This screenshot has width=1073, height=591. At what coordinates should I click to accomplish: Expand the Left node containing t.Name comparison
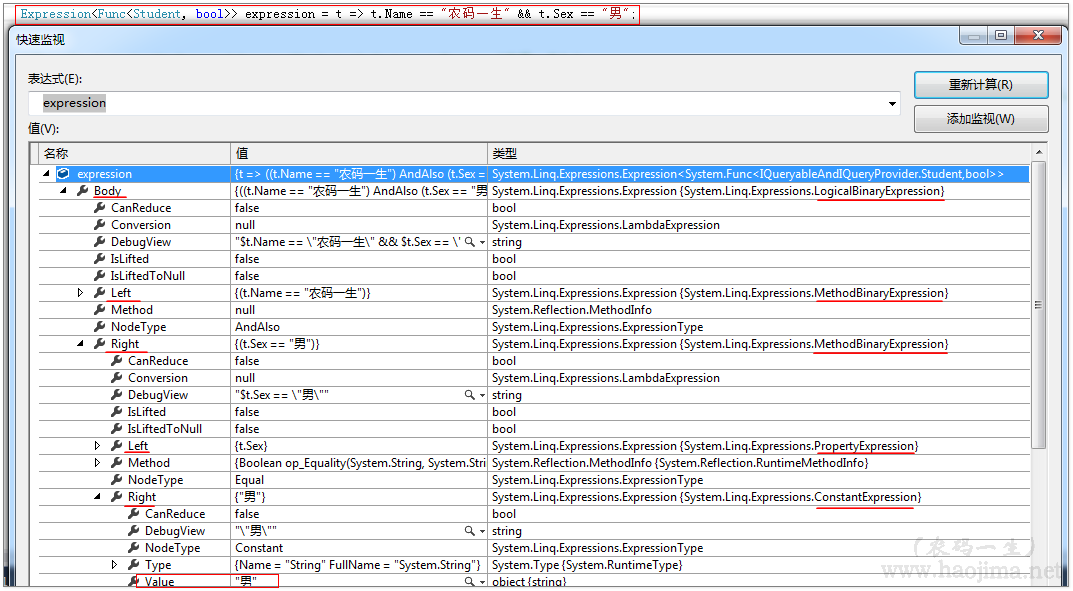coord(81,293)
